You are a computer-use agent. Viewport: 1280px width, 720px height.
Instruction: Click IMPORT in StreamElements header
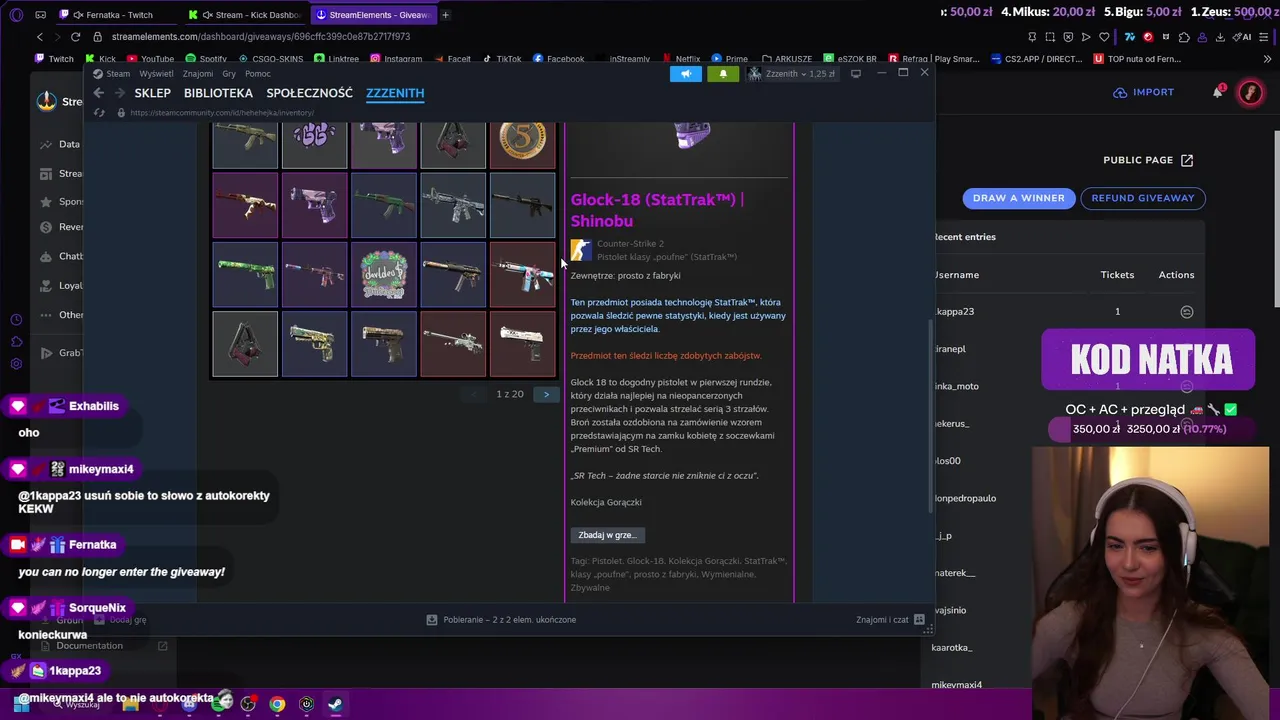coord(1144,92)
